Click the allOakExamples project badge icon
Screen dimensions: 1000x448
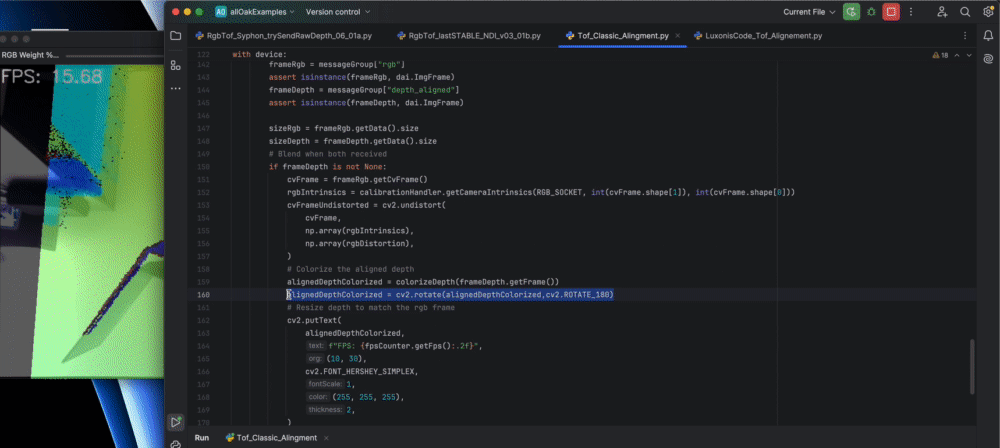(x=221, y=11)
